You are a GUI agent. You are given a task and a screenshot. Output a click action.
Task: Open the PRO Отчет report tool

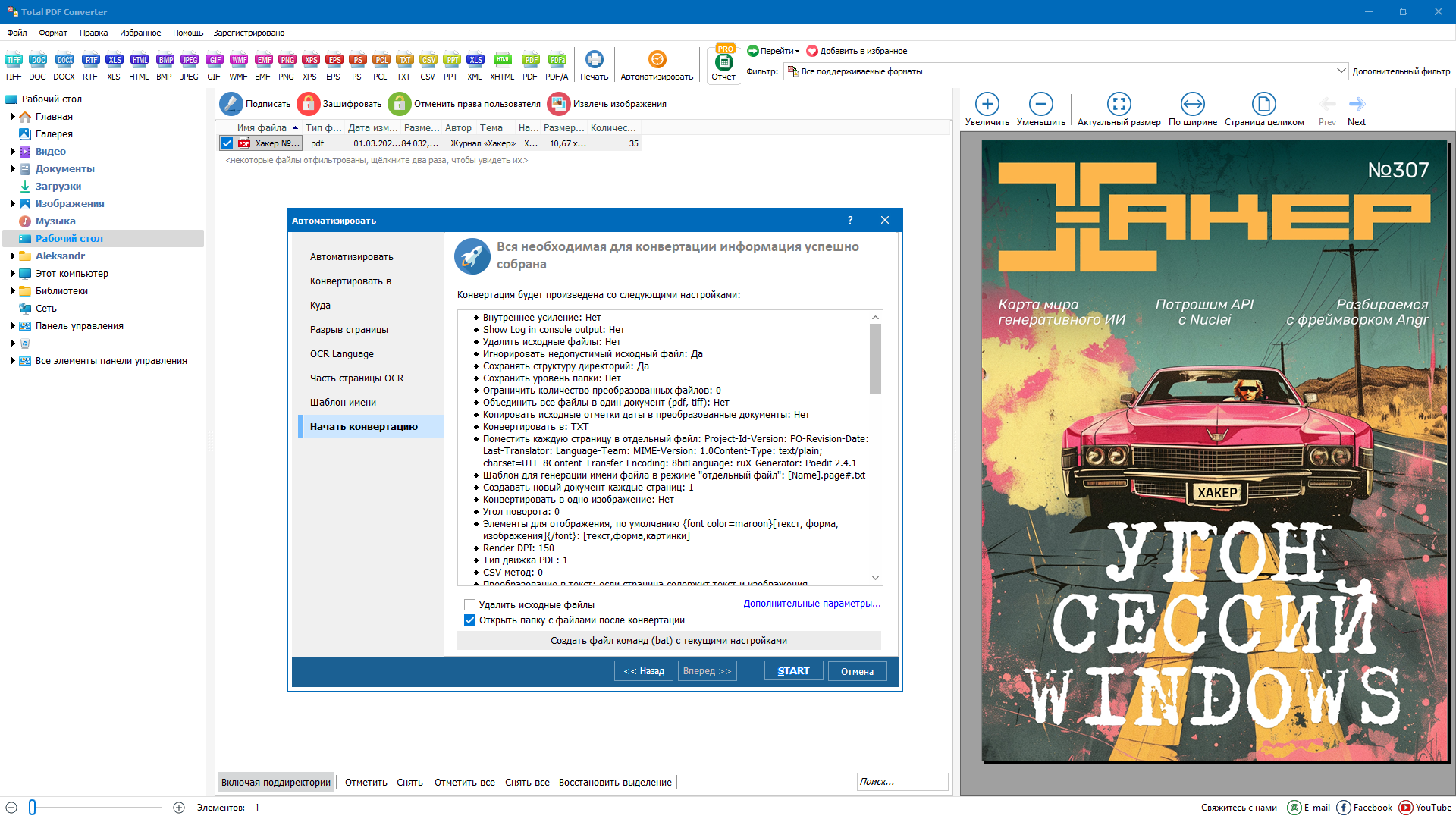click(x=723, y=64)
